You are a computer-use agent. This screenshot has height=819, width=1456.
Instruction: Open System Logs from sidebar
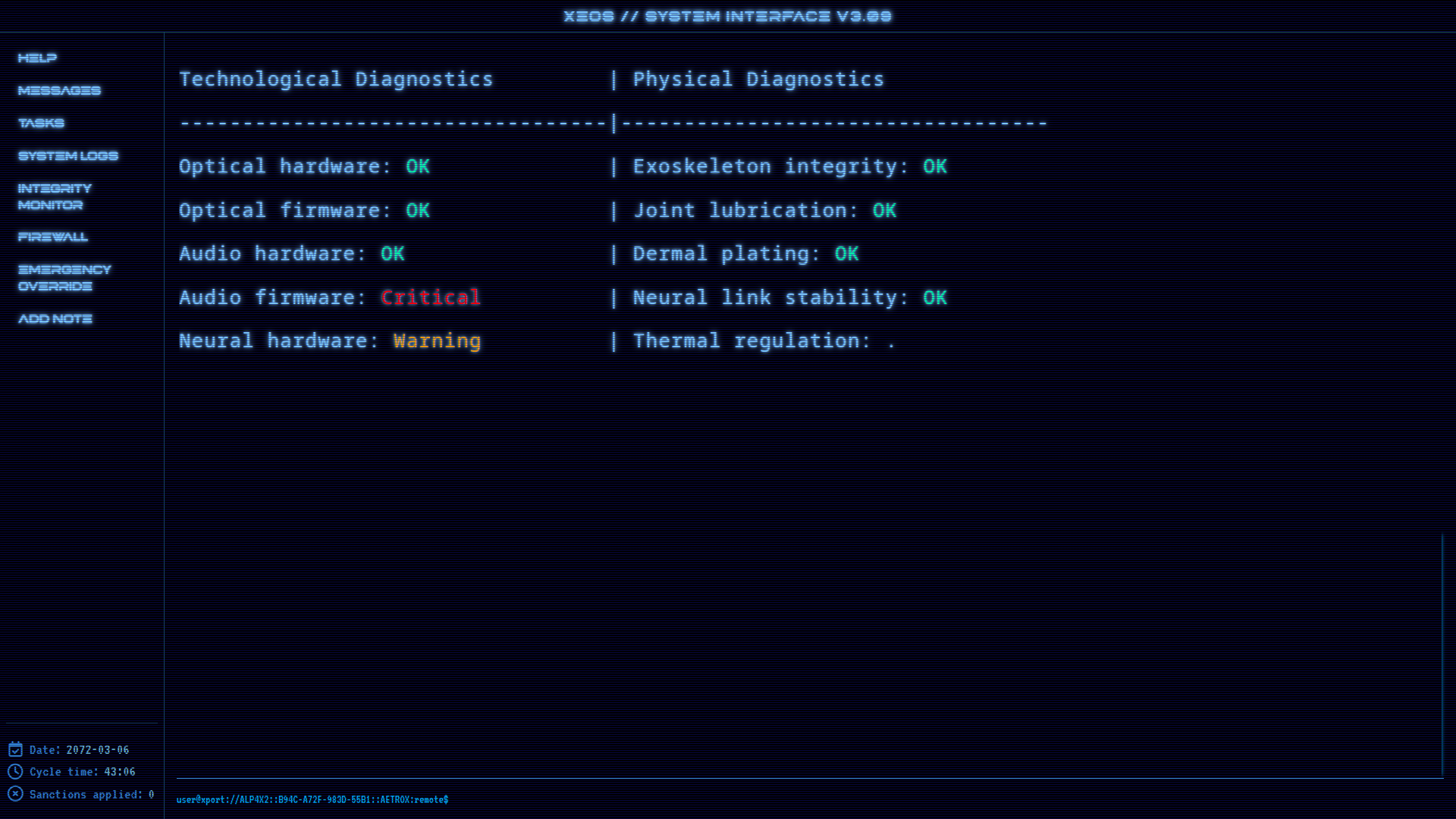click(x=68, y=155)
